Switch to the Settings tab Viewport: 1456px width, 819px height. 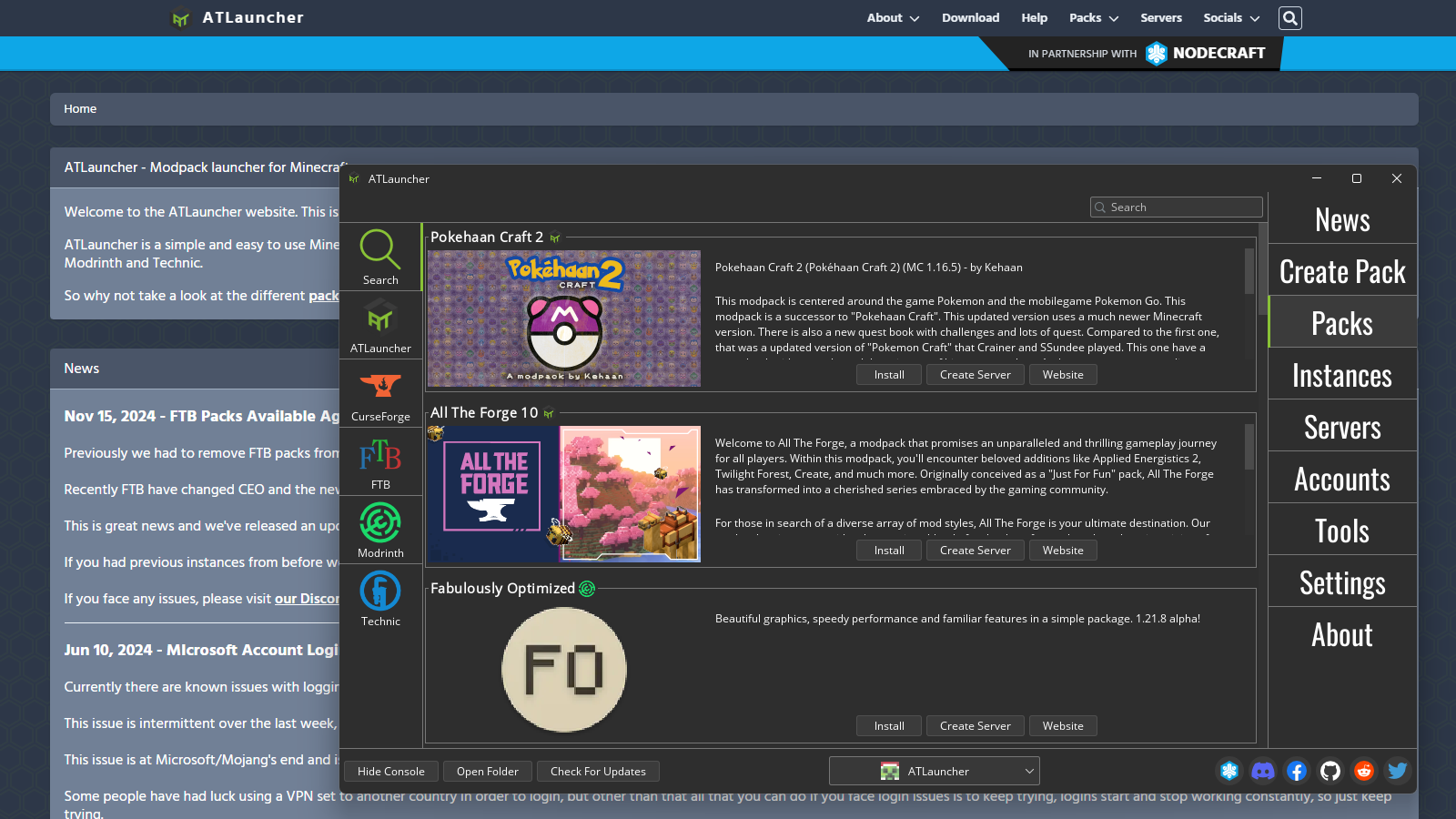click(x=1342, y=582)
